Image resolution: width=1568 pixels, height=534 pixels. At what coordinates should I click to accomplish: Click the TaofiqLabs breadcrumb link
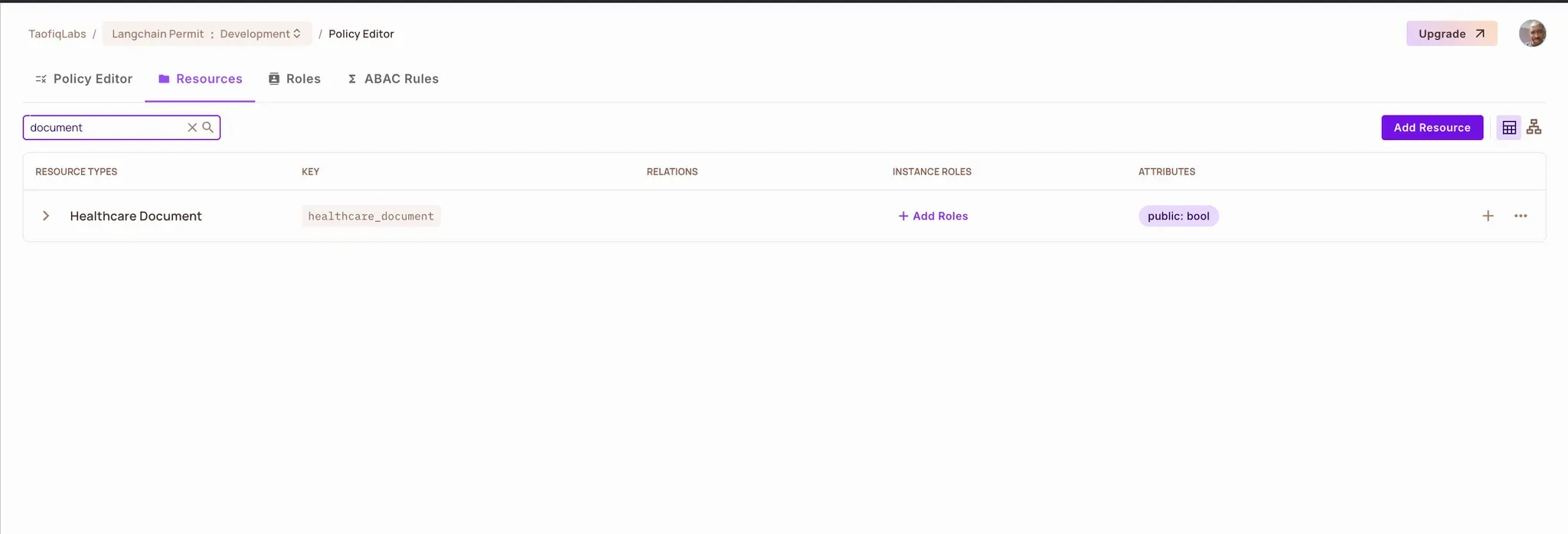57,34
